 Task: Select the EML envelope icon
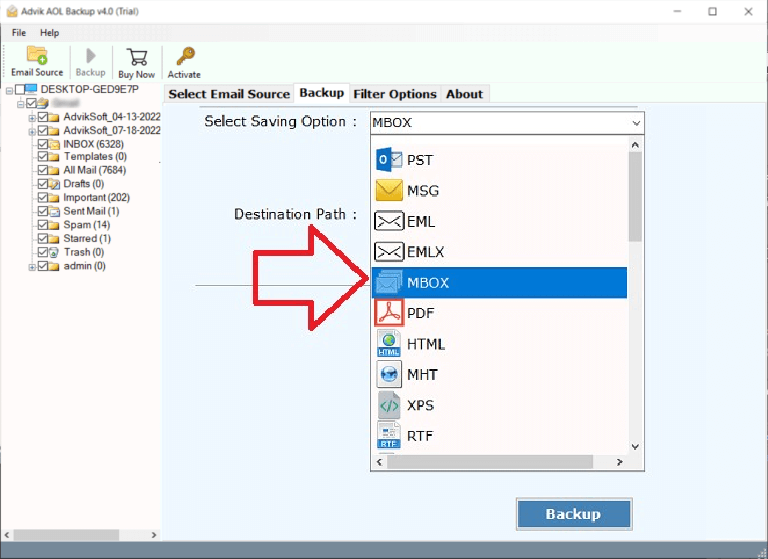(389, 221)
